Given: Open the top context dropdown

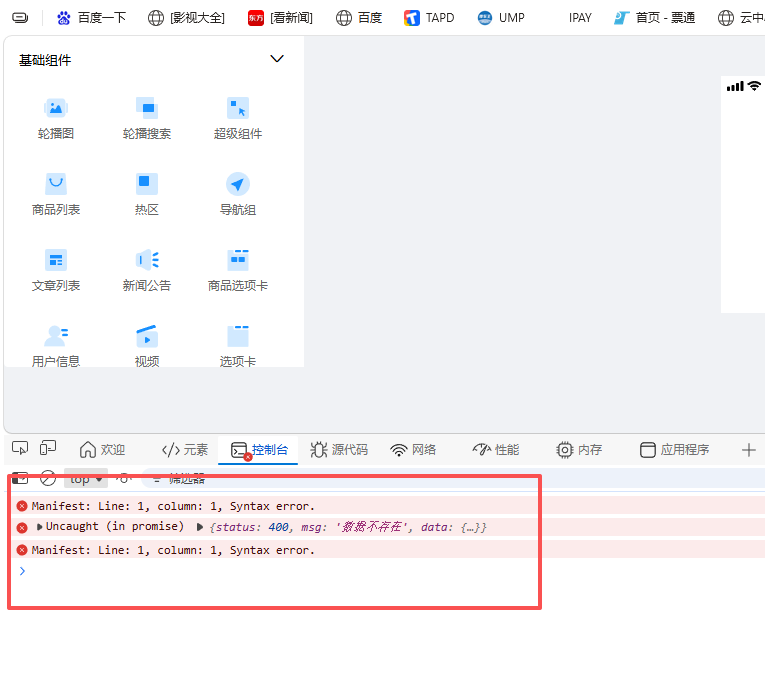Looking at the screenshot, I should click(86, 479).
